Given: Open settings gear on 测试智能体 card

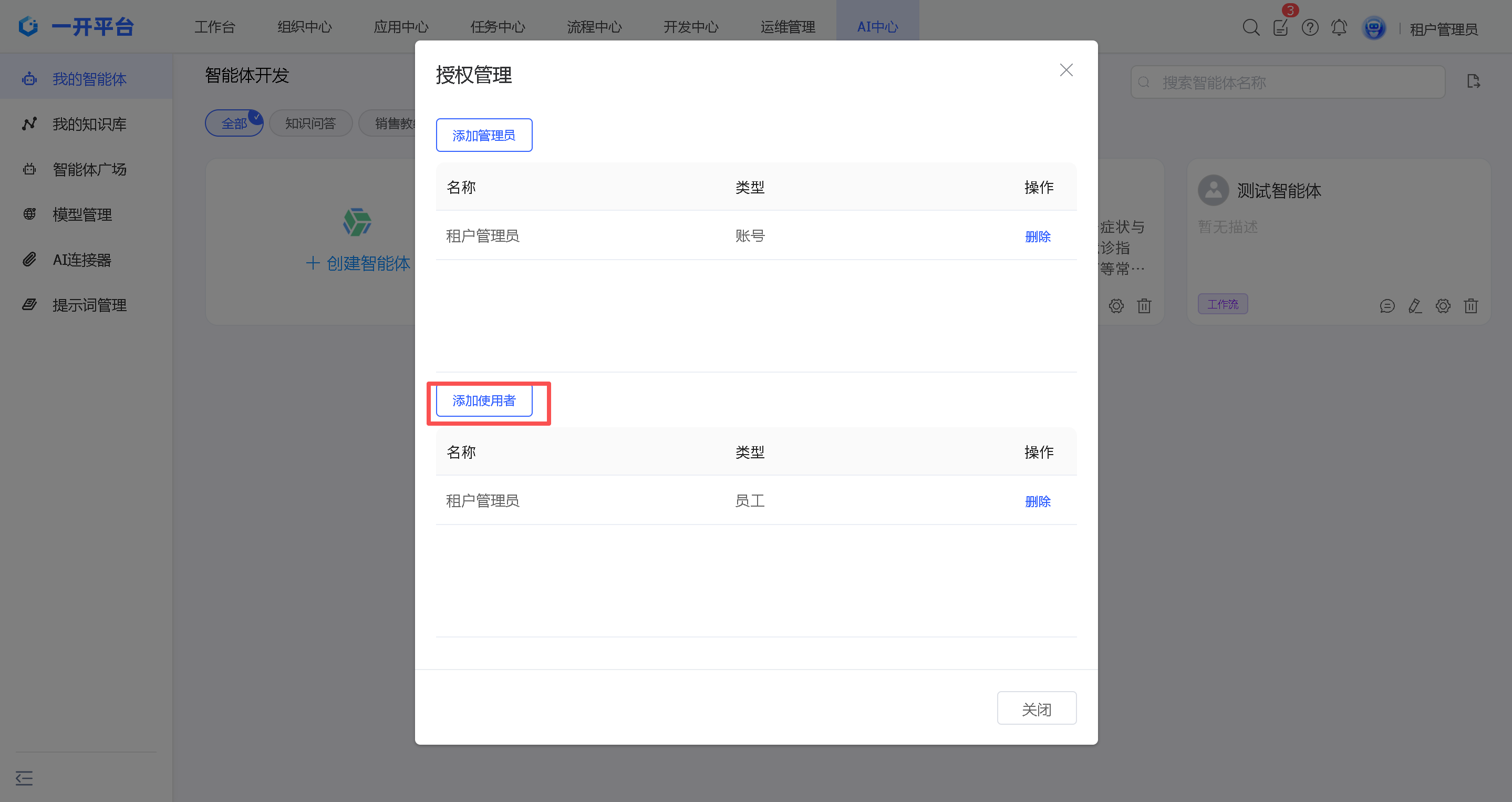Looking at the screenshot, I should tap(1443, 306).
